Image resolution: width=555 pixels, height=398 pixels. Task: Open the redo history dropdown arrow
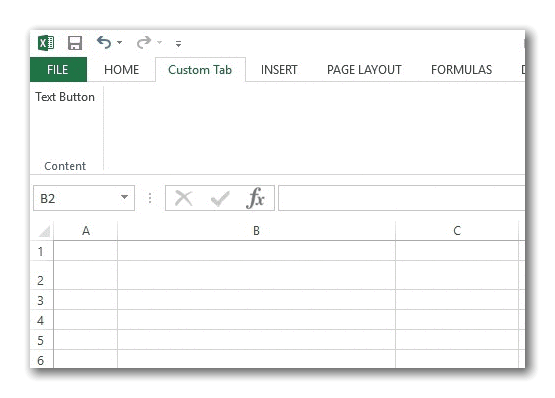point(160,42)
